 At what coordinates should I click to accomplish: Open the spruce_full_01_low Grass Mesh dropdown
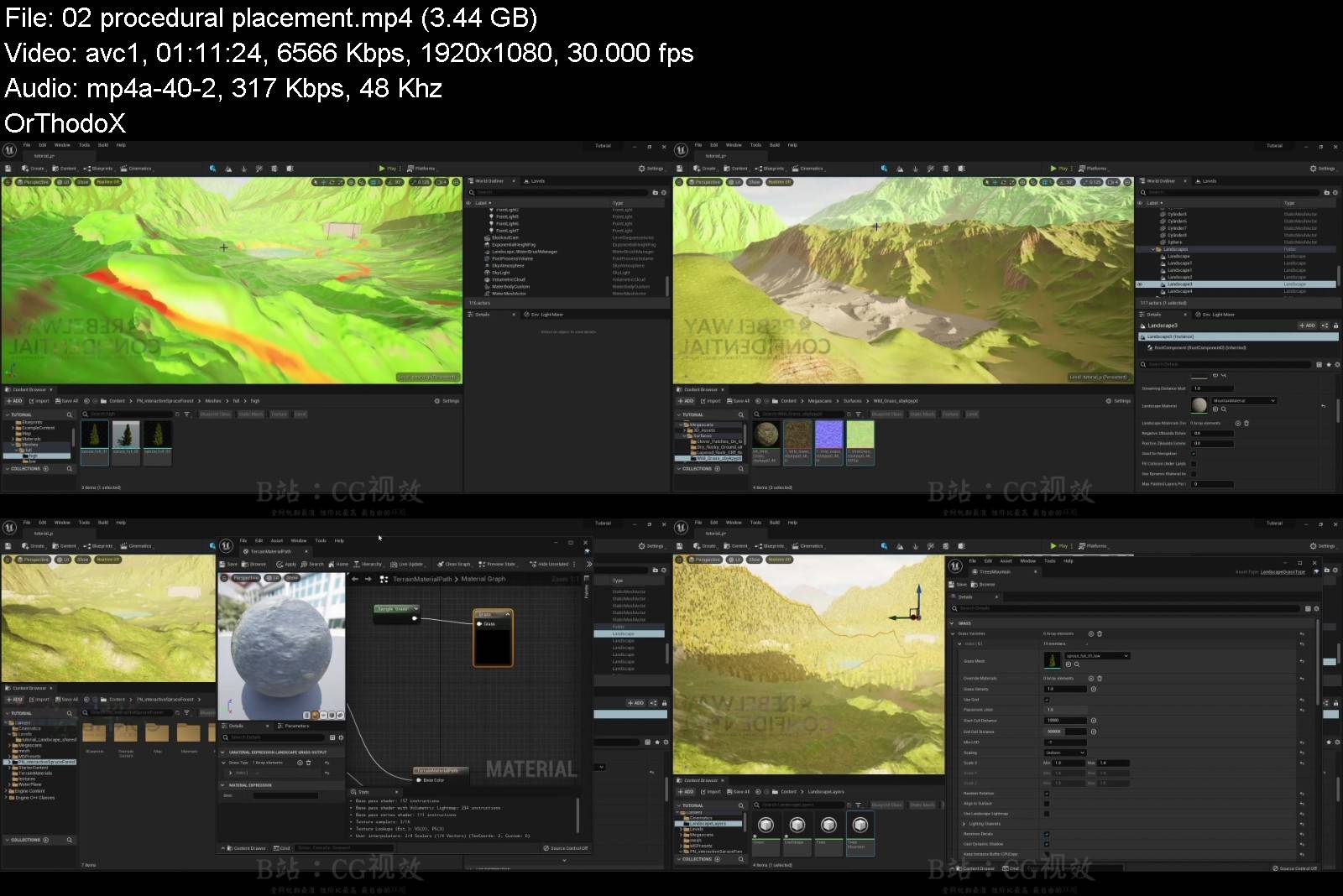(x=1096, y=656)
